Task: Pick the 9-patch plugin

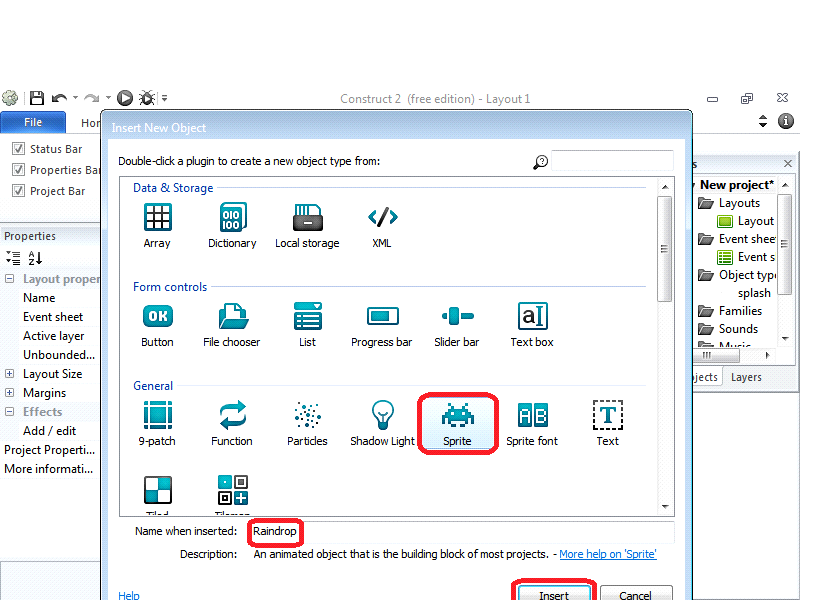Action: pos(157,415)
